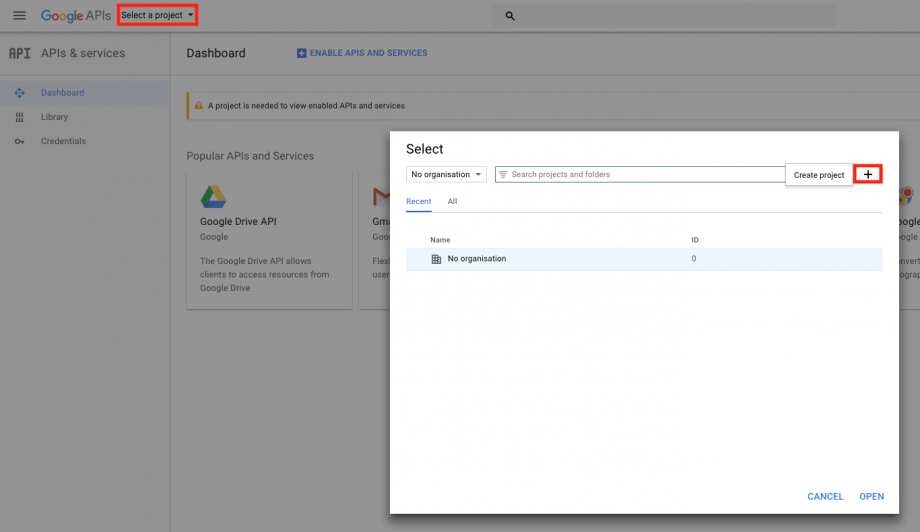
Task: Click Enable APIs and Services link
Action: pyautogui.click(x=362, y=53)
